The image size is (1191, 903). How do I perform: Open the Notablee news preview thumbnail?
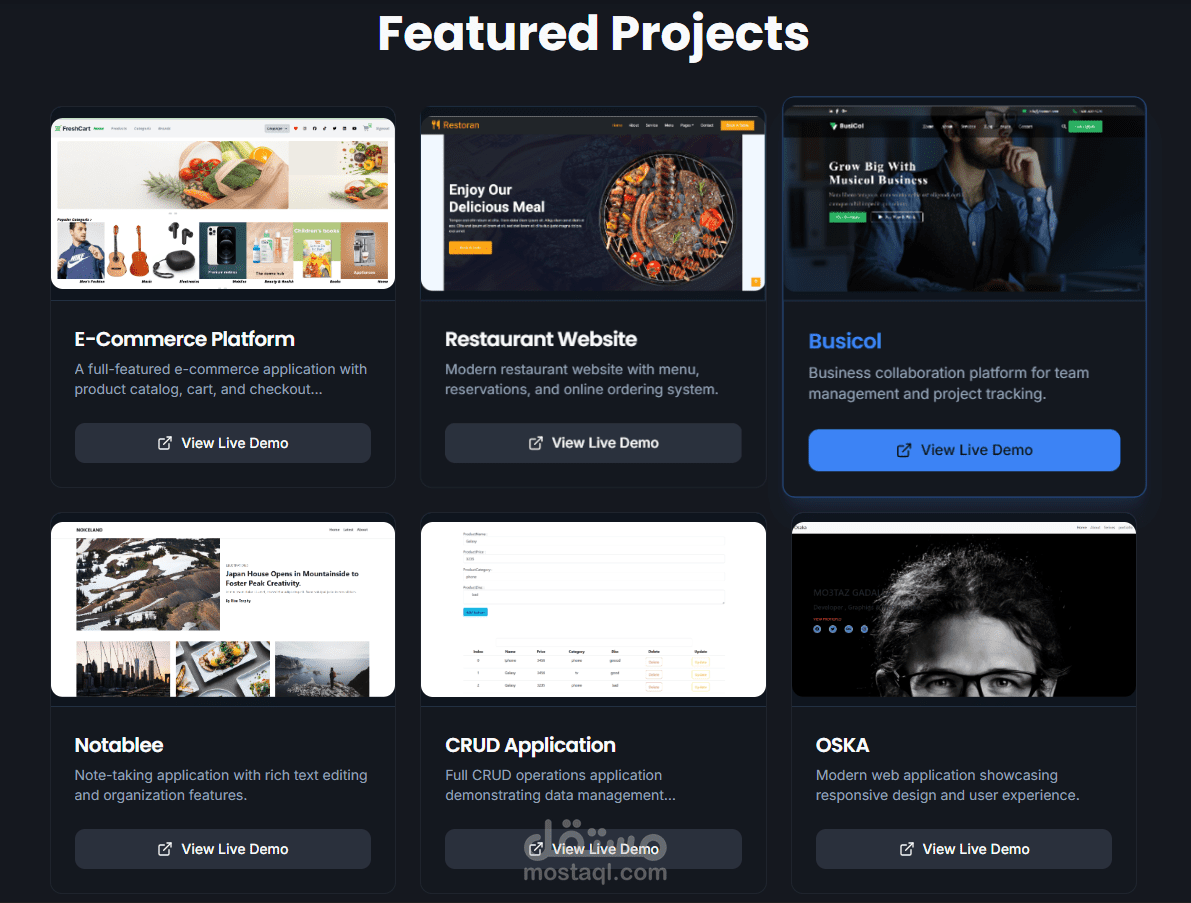(x=223, y=609)
